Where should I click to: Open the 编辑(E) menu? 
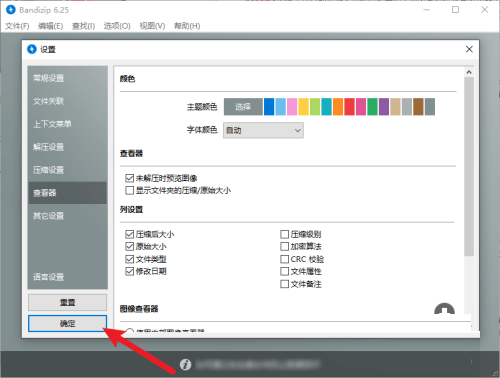50,26
